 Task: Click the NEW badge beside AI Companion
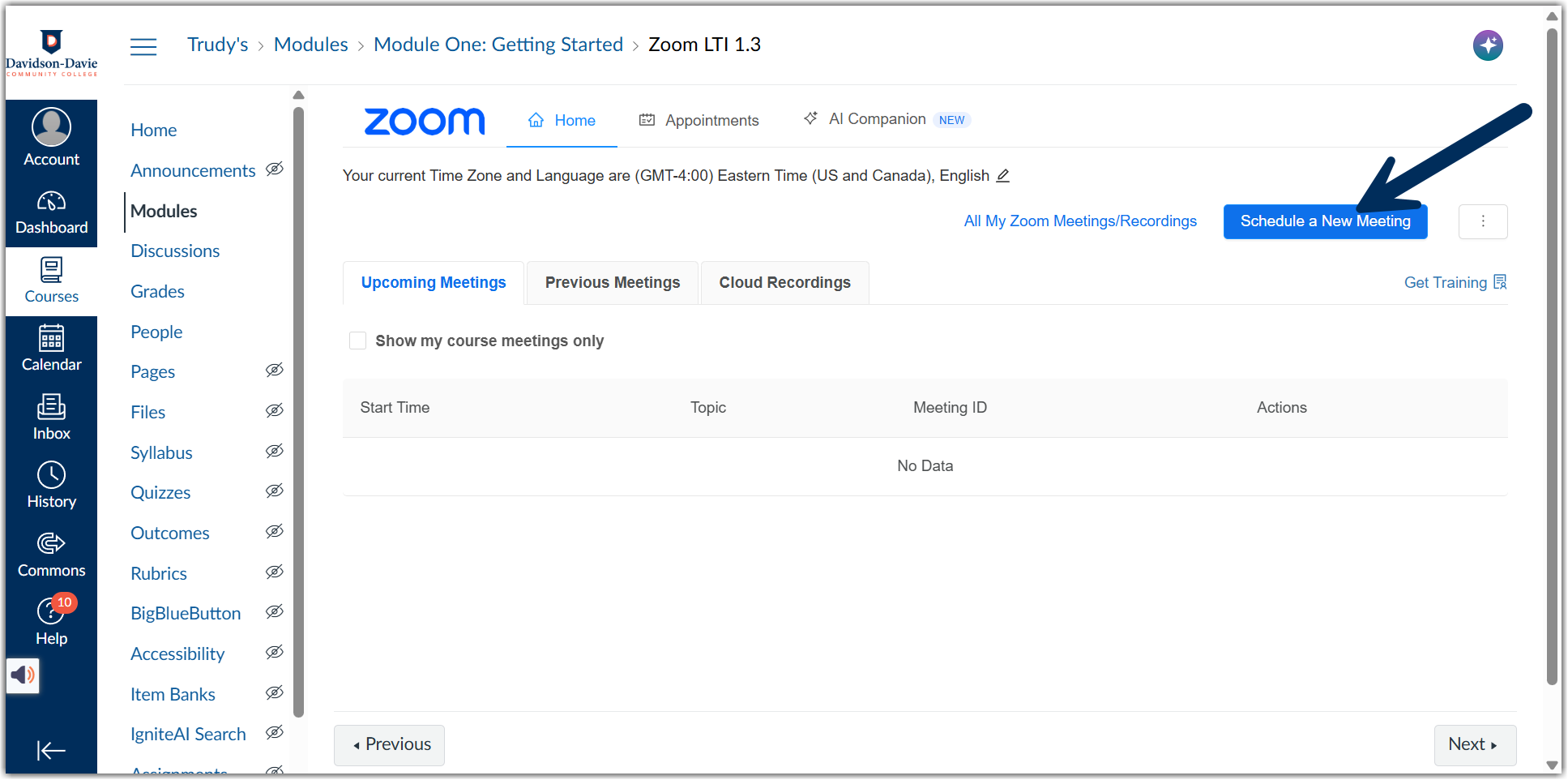click(951, 120)
